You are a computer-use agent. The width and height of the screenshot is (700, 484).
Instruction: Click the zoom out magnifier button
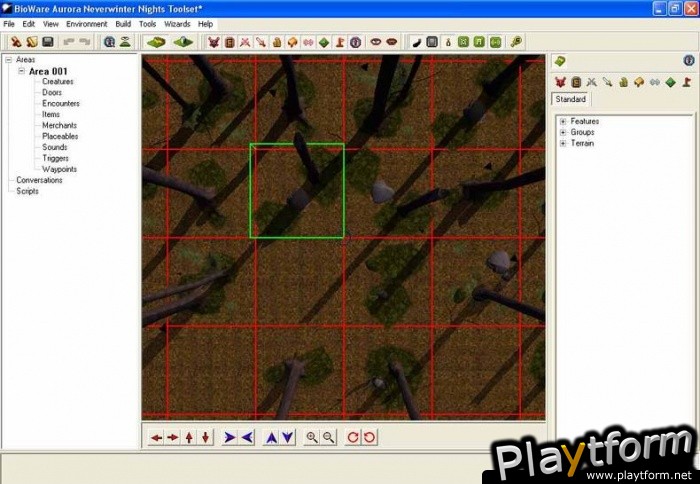pos(328,438)
